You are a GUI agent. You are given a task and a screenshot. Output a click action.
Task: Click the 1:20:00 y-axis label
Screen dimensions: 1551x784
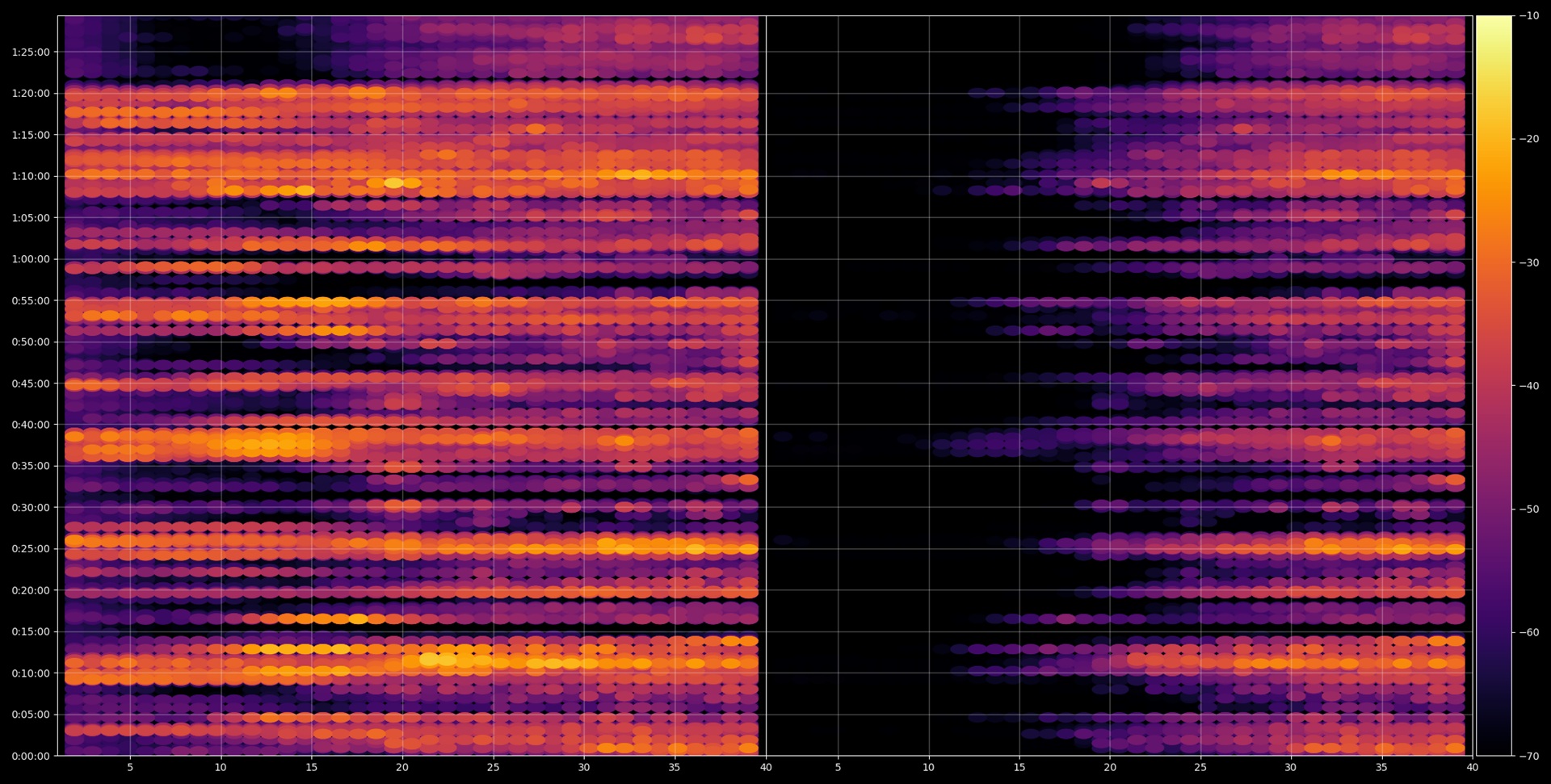tap(31, 94)
